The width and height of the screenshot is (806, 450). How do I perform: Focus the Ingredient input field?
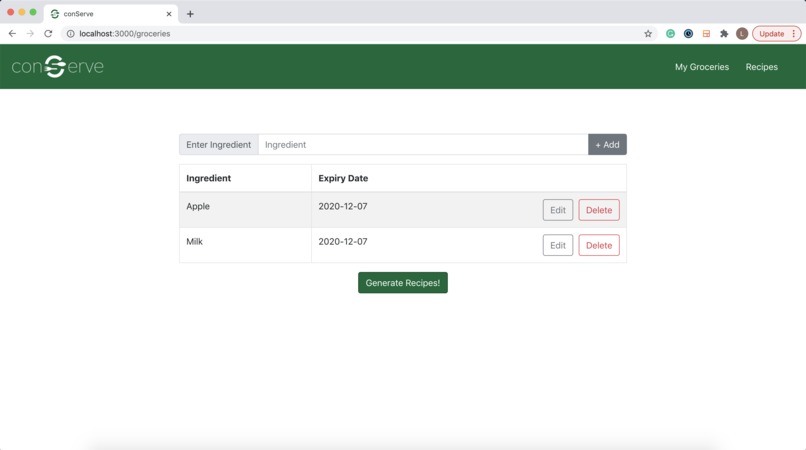click(x=423, y=145)
